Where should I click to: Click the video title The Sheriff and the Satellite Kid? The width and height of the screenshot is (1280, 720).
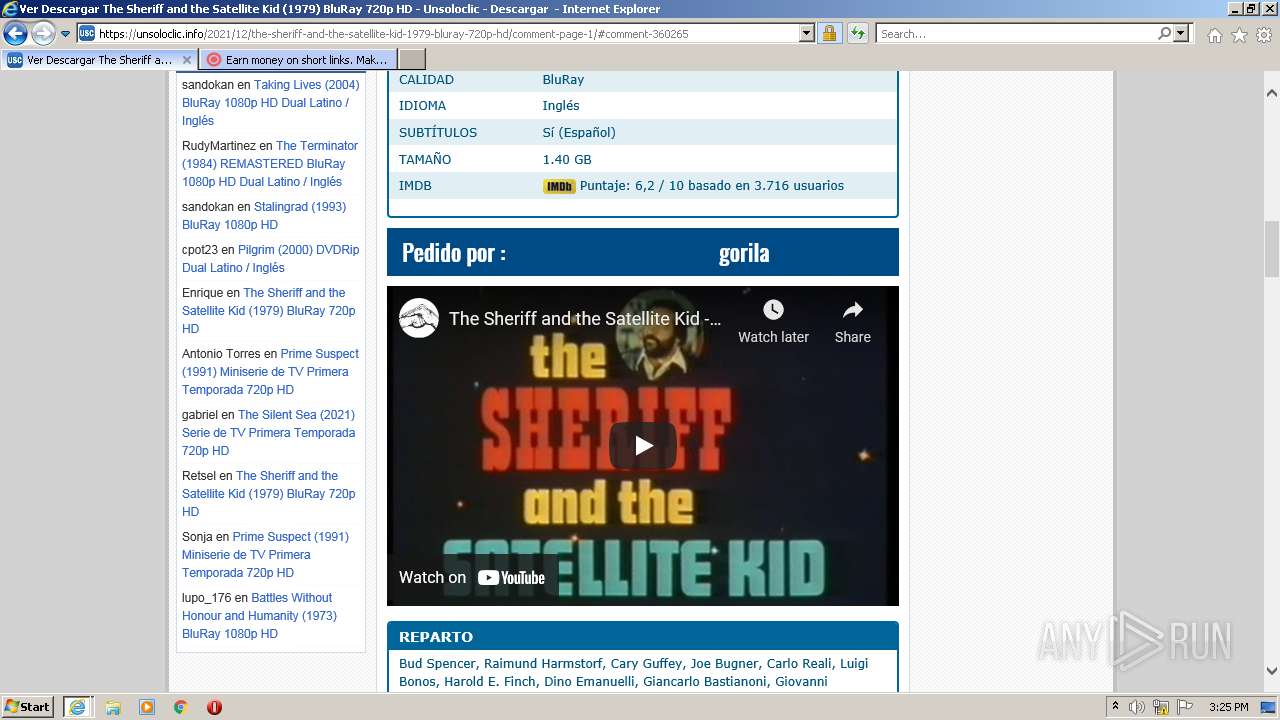pos(585,318)
